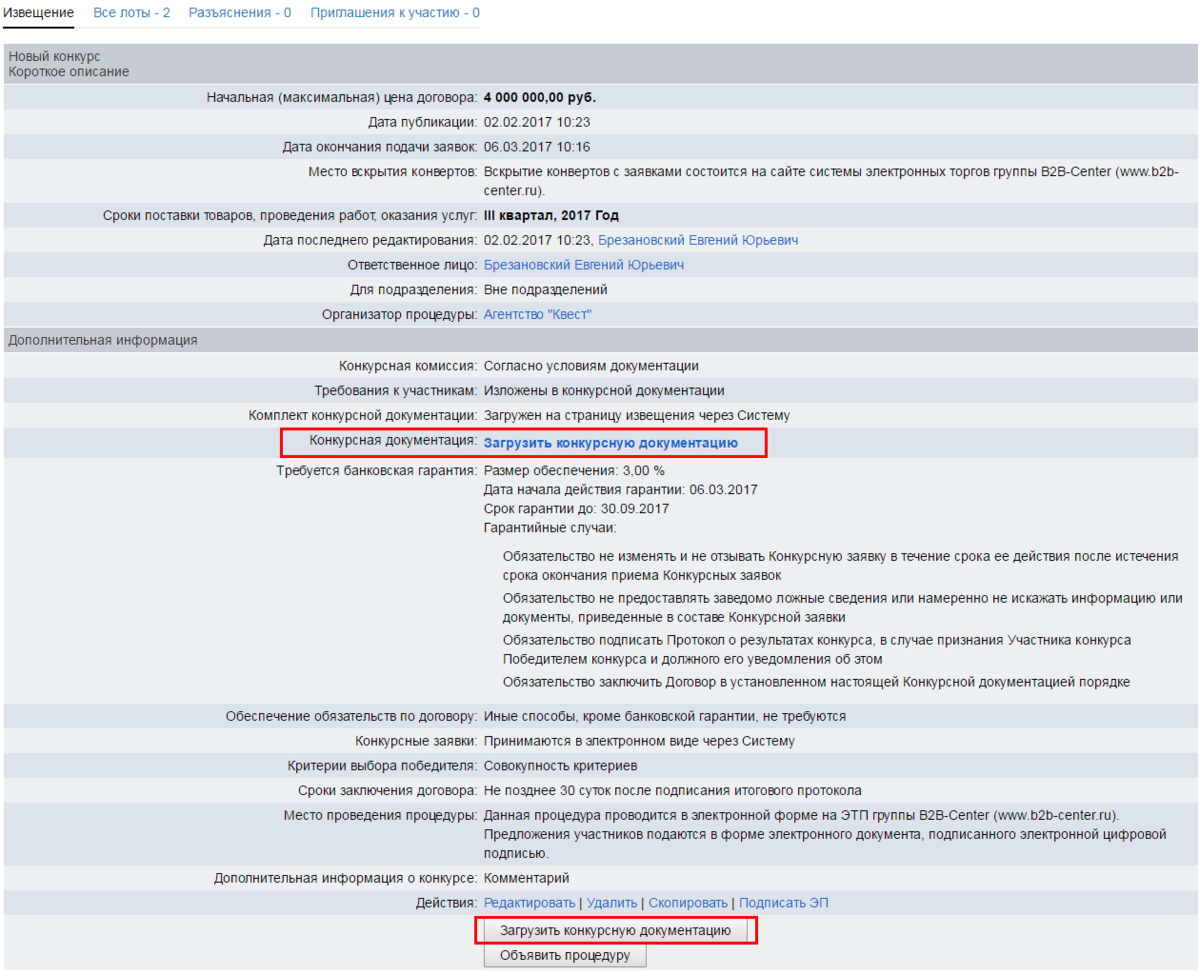1200x975 pixels.
Task: Go to Приглашения к участию tab
Action: (x=394, y=13)
